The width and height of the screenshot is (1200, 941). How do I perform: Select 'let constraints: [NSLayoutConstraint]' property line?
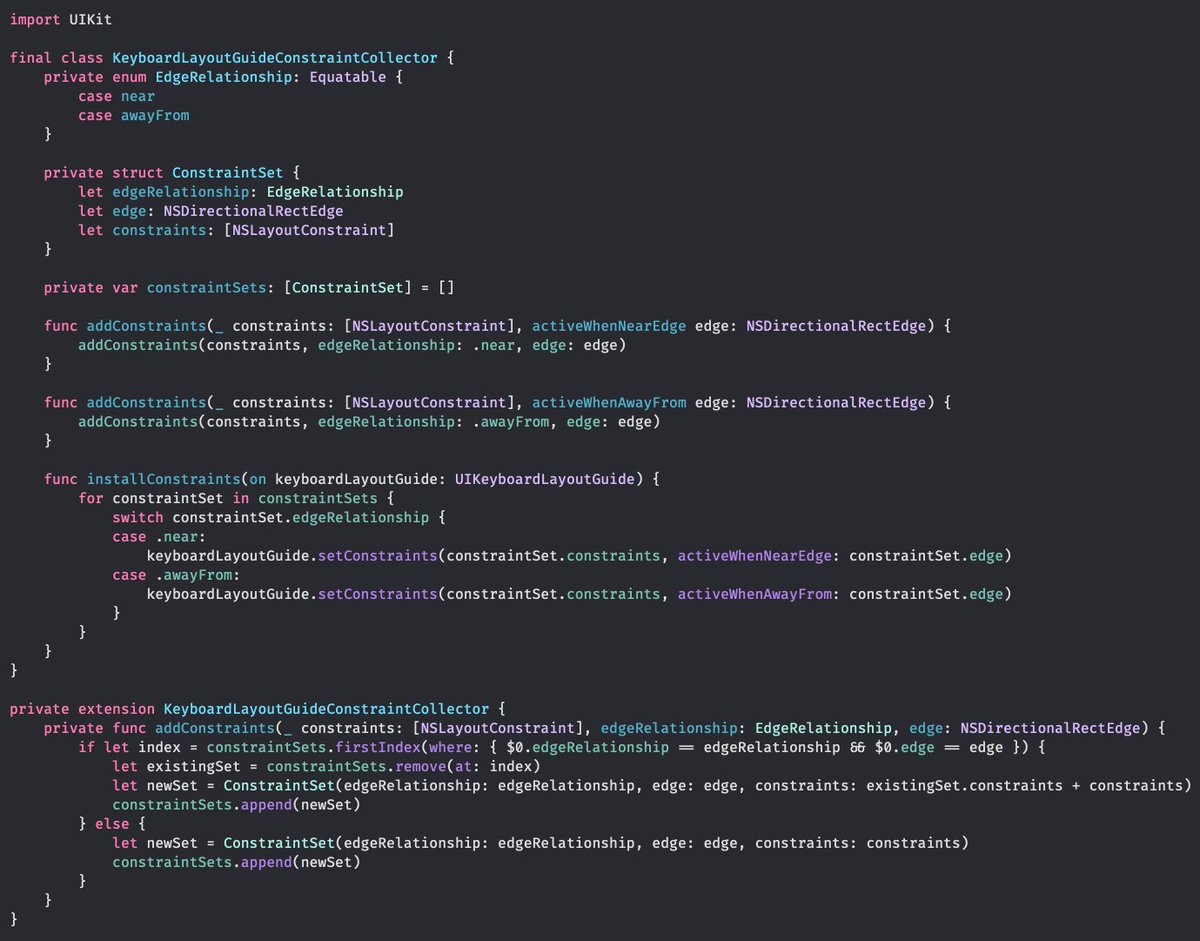237,230
